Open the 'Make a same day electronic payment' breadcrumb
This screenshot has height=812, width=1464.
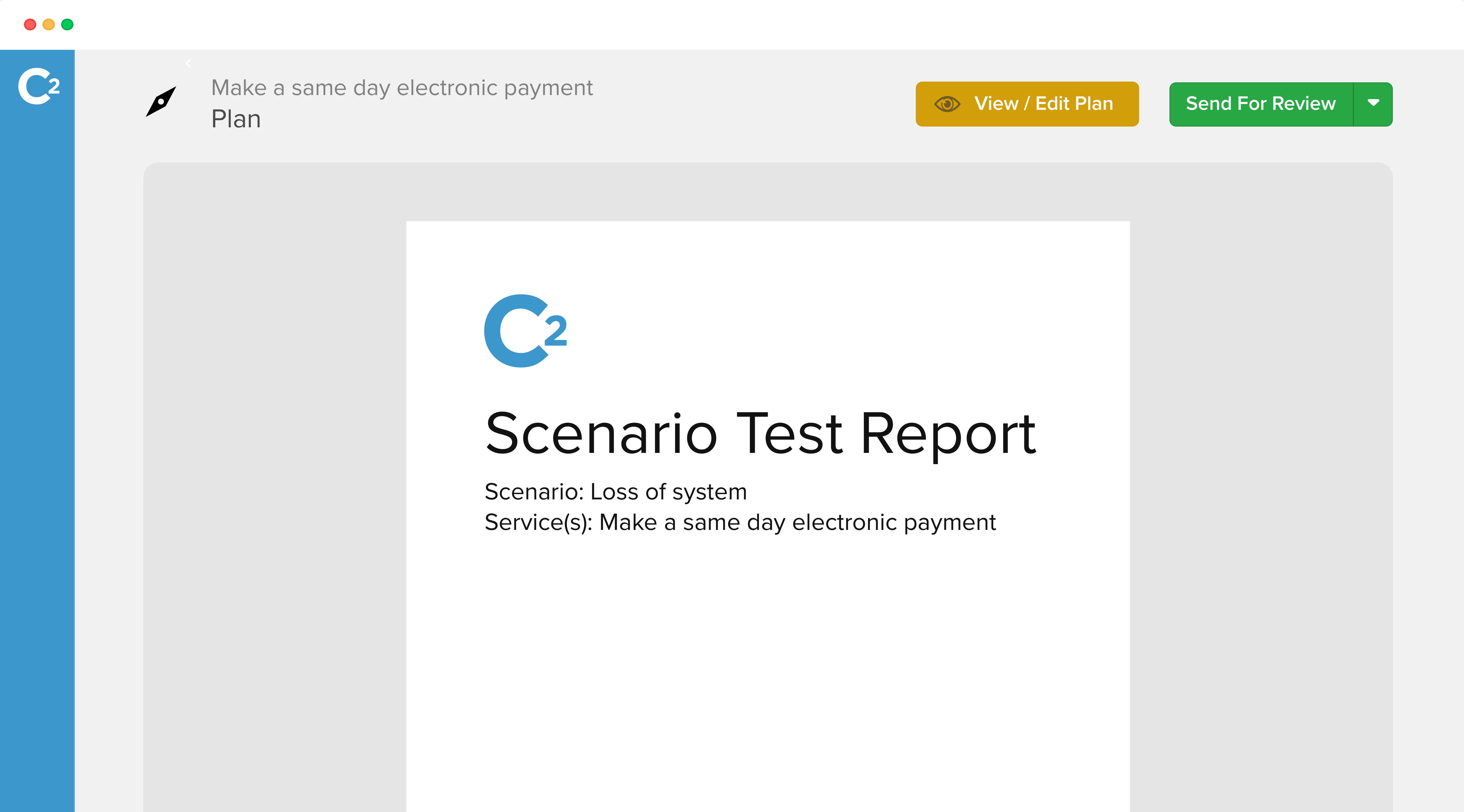click(x=402, y=88)
